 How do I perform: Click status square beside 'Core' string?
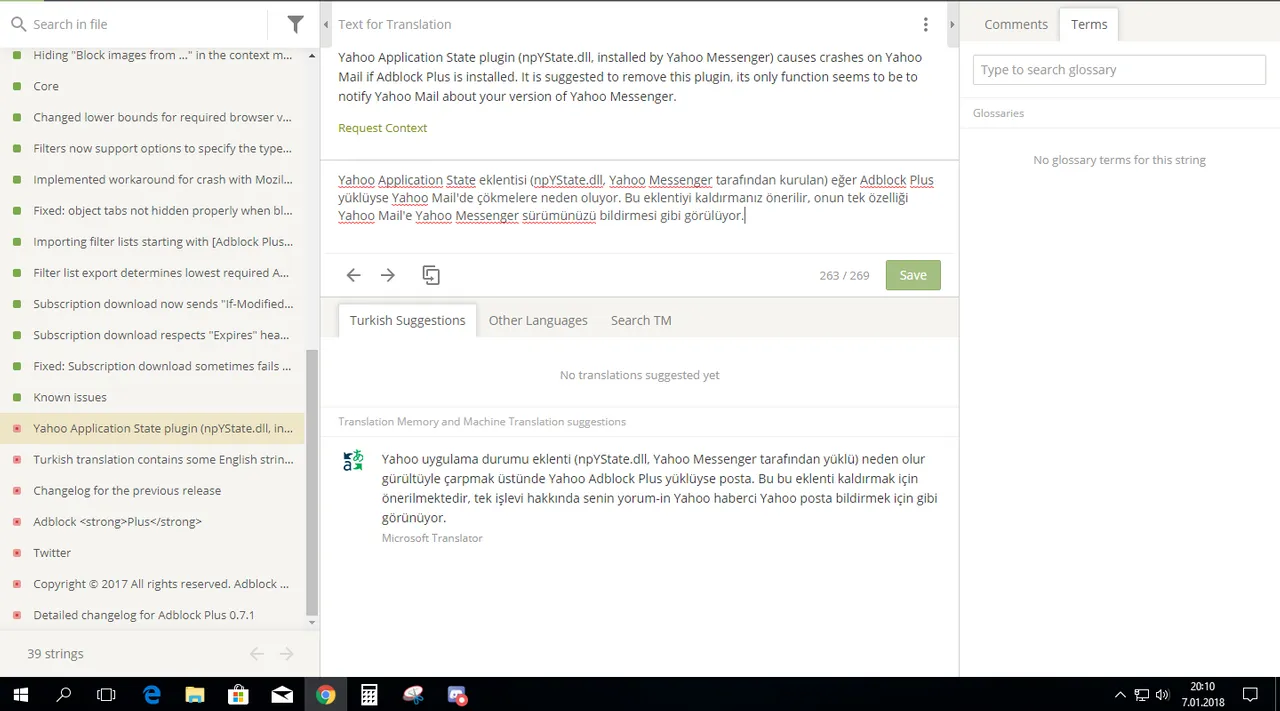[x=17, y=87]
